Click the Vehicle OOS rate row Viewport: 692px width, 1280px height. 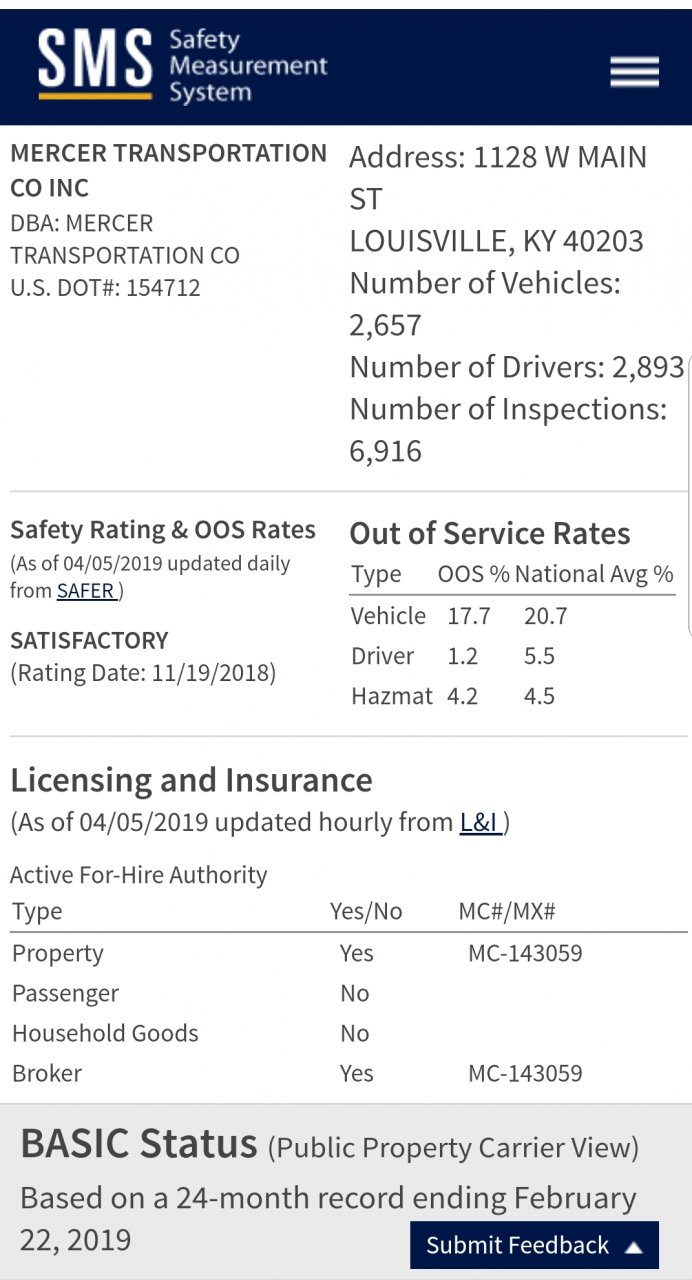[x=512, y=615]
